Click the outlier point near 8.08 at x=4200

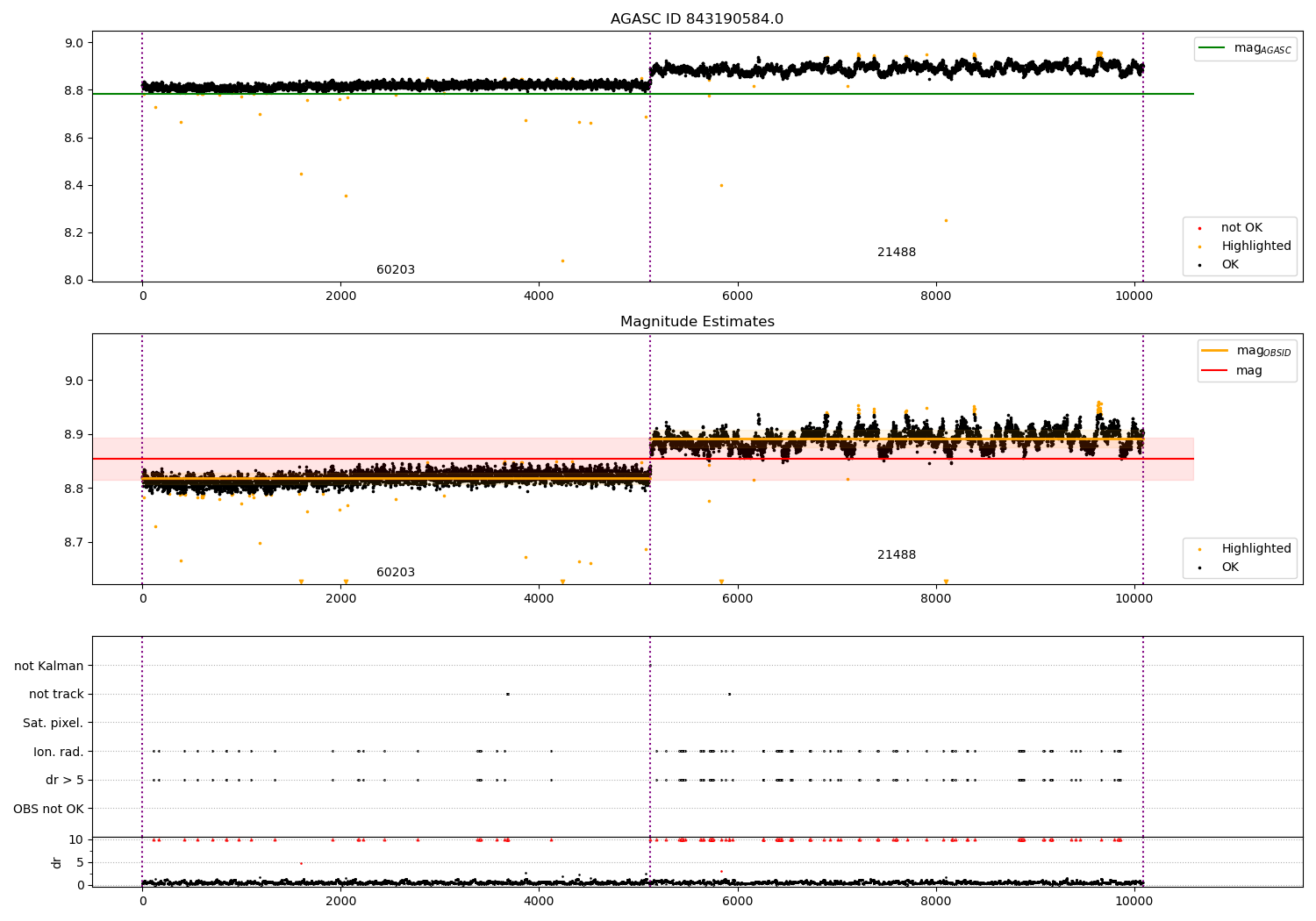click(562, 261)
